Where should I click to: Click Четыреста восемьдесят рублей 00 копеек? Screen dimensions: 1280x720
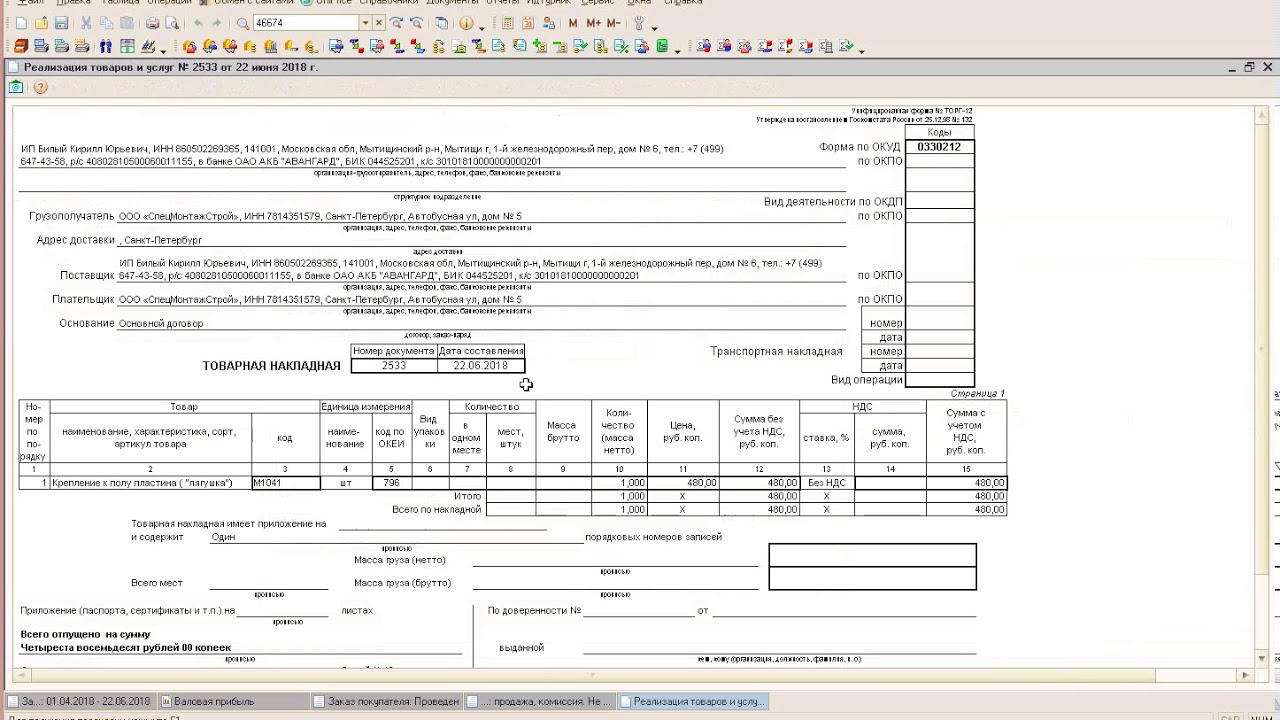pos(126,648)
